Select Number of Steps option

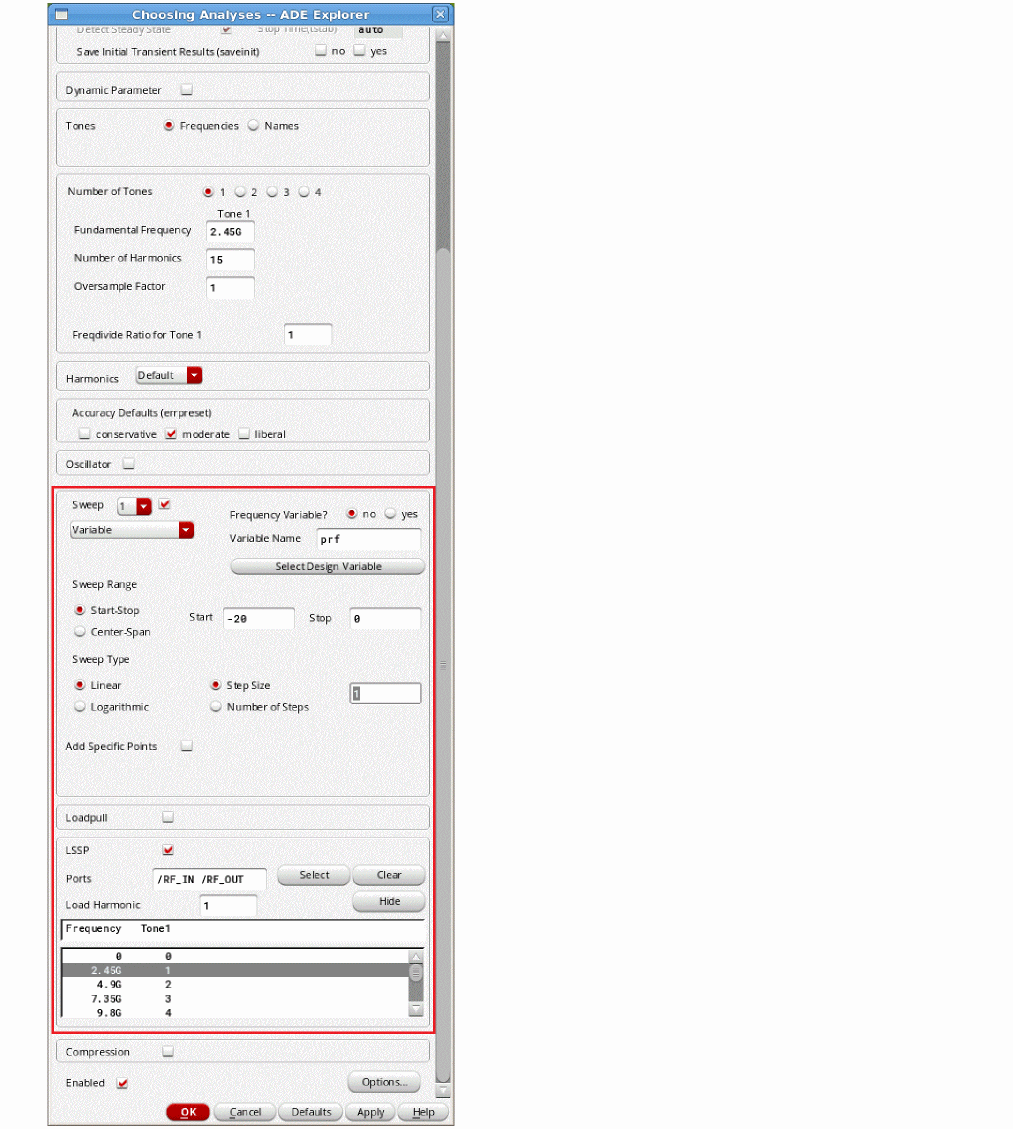point(215,706)
